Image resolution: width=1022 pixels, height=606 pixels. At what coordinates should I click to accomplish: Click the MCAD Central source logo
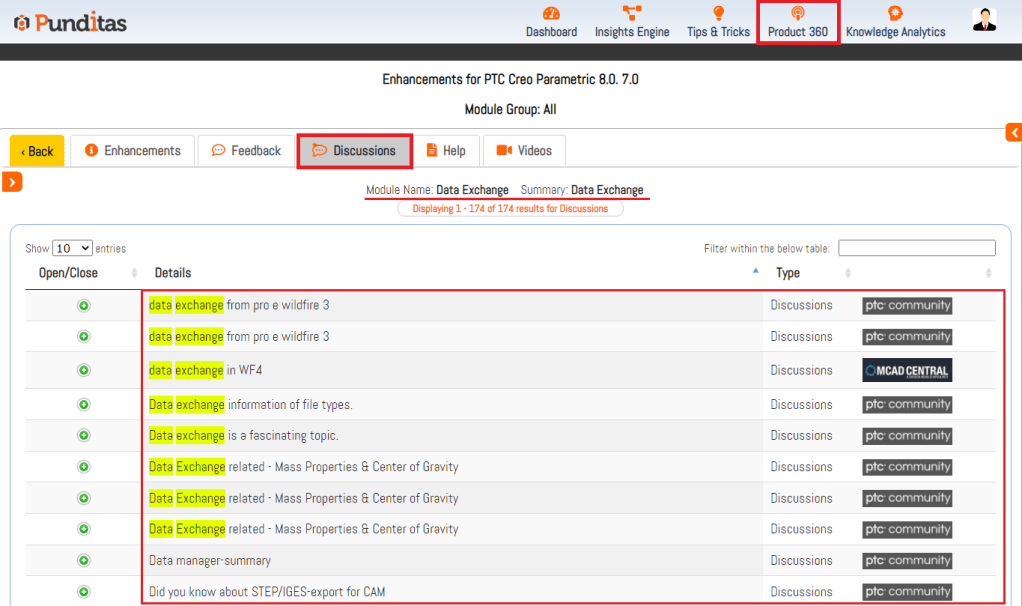(907, 370)
